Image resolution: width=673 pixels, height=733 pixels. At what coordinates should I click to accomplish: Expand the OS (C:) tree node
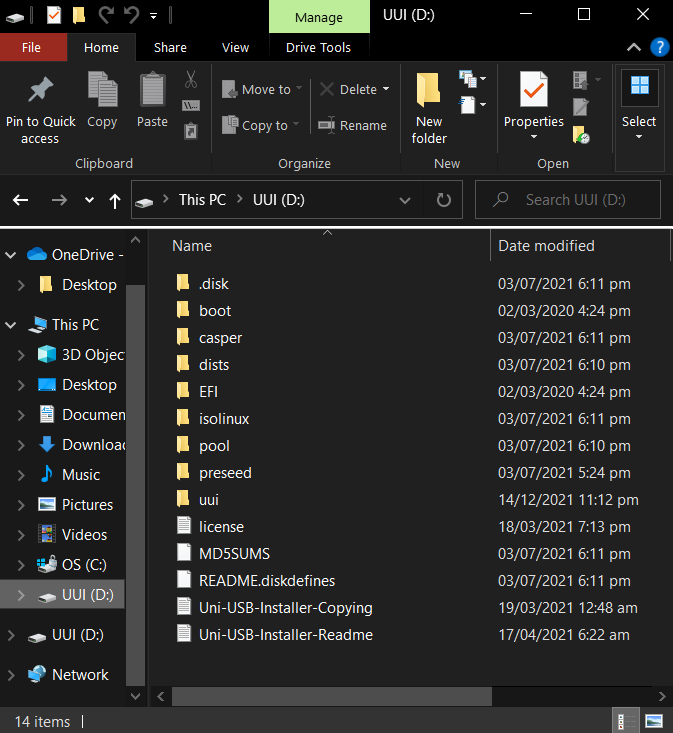[x=22, y=565]
